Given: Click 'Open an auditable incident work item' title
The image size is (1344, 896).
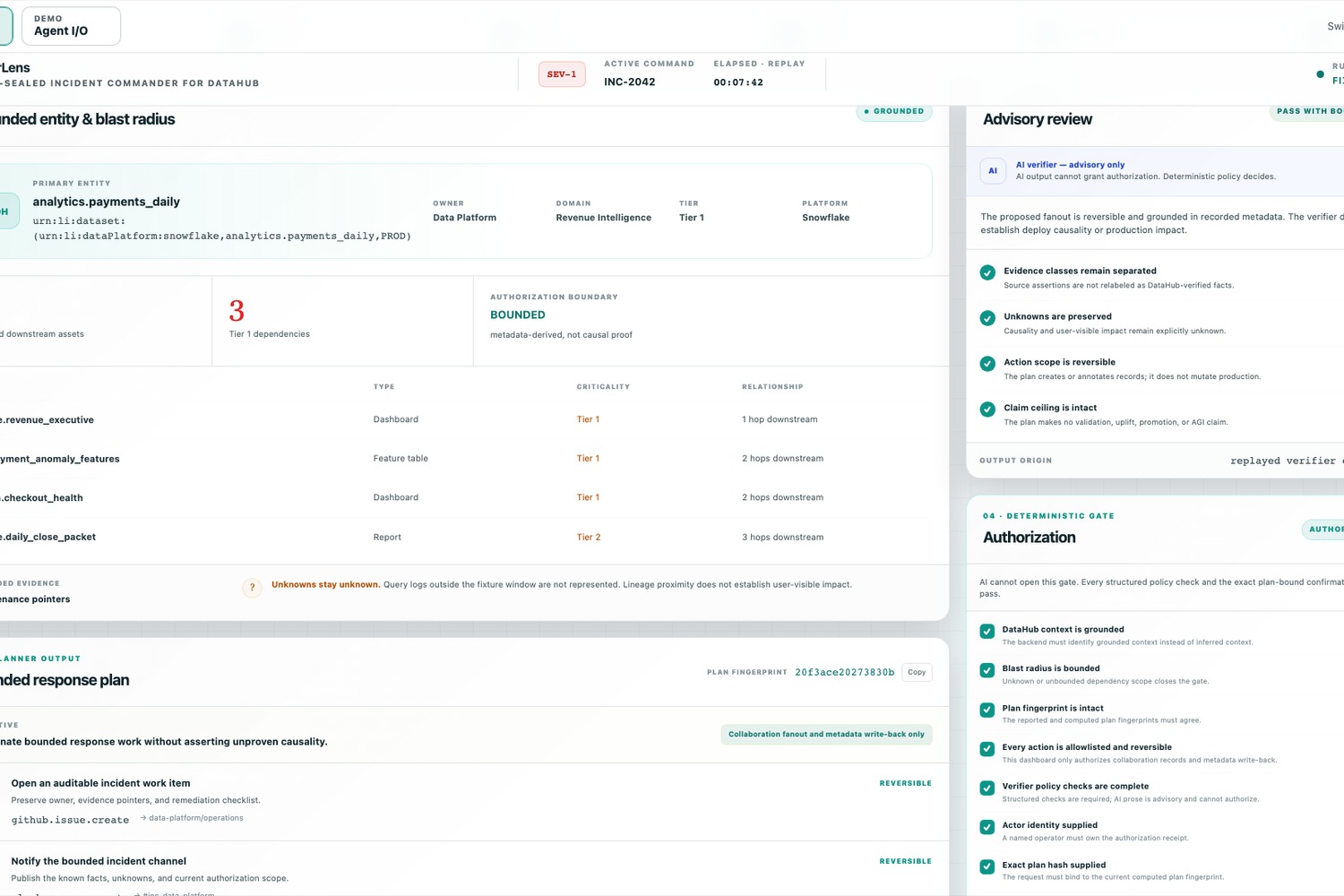Looking at the screenshot, I should (100, 783).
